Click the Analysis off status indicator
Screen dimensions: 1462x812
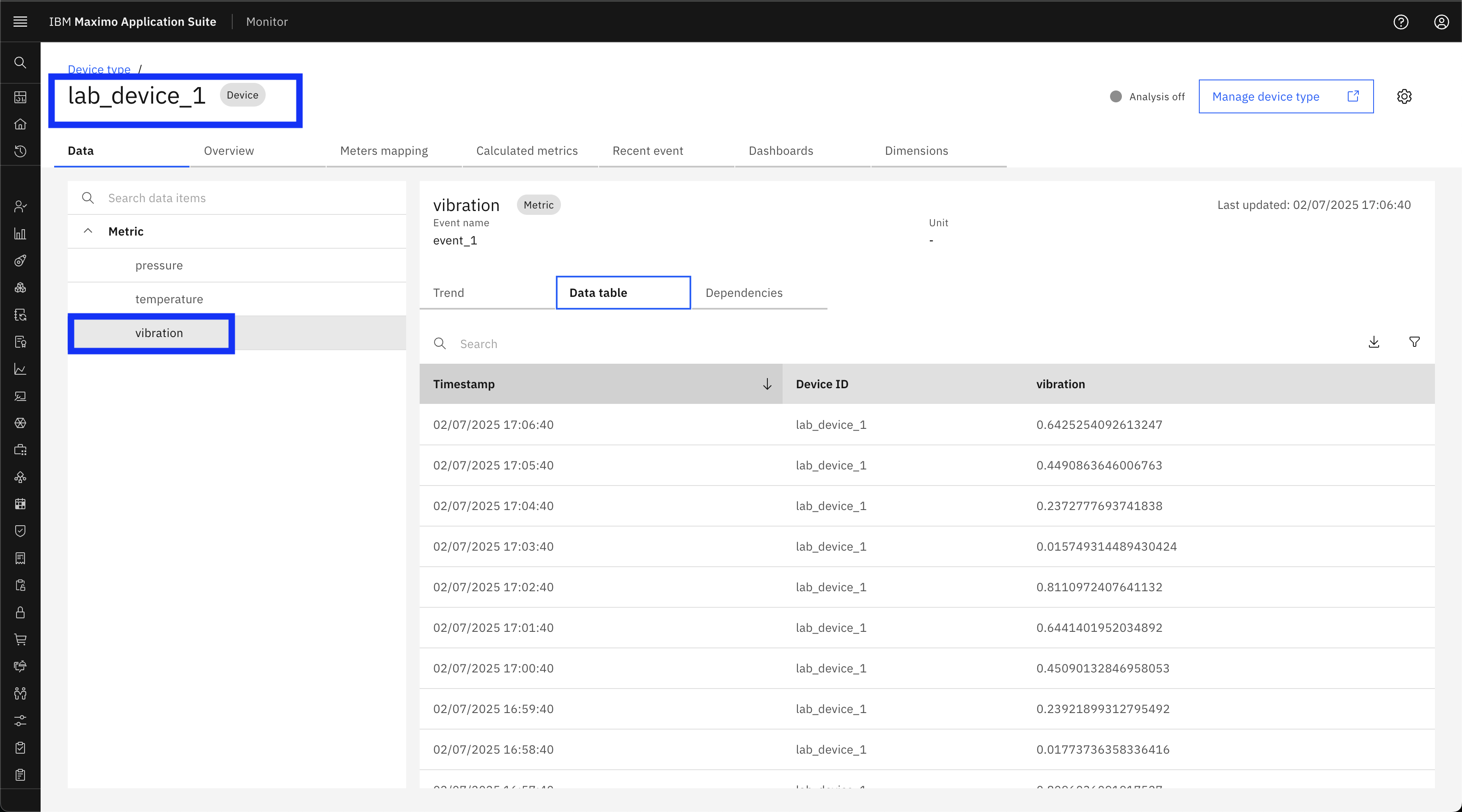[x=1147, y=96]
